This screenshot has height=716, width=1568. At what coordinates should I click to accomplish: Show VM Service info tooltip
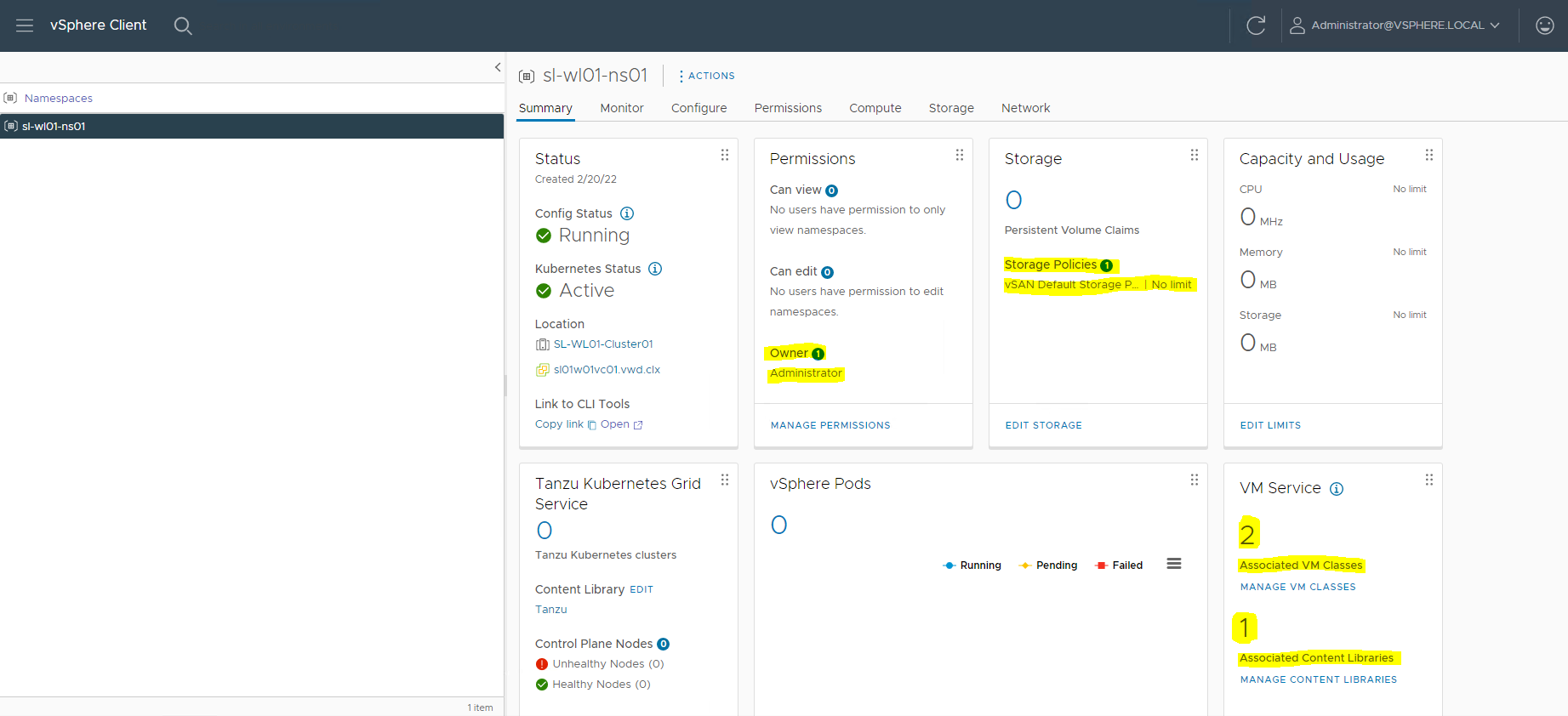tap(1337, 489)
